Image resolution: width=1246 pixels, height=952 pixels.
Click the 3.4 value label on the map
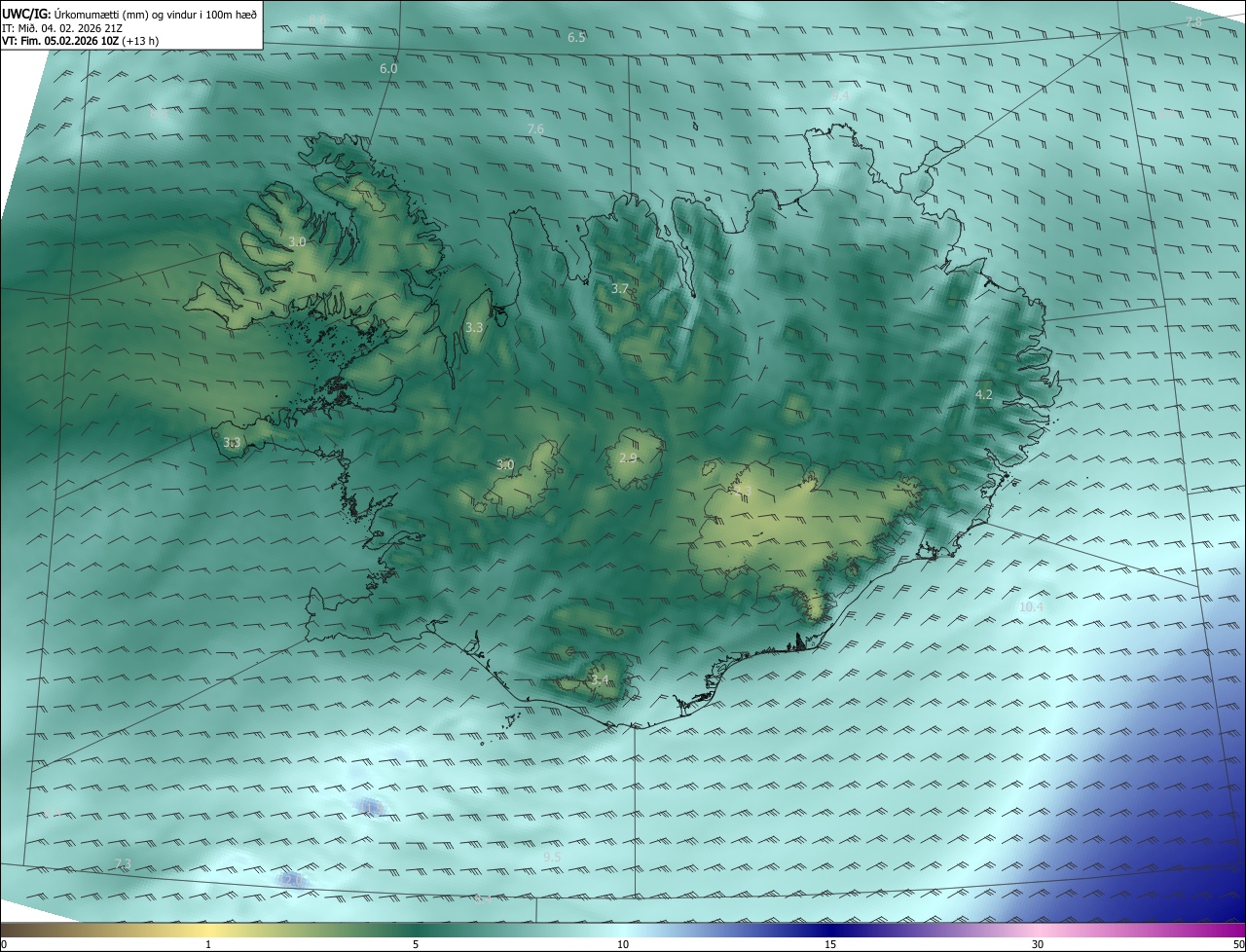600,679
